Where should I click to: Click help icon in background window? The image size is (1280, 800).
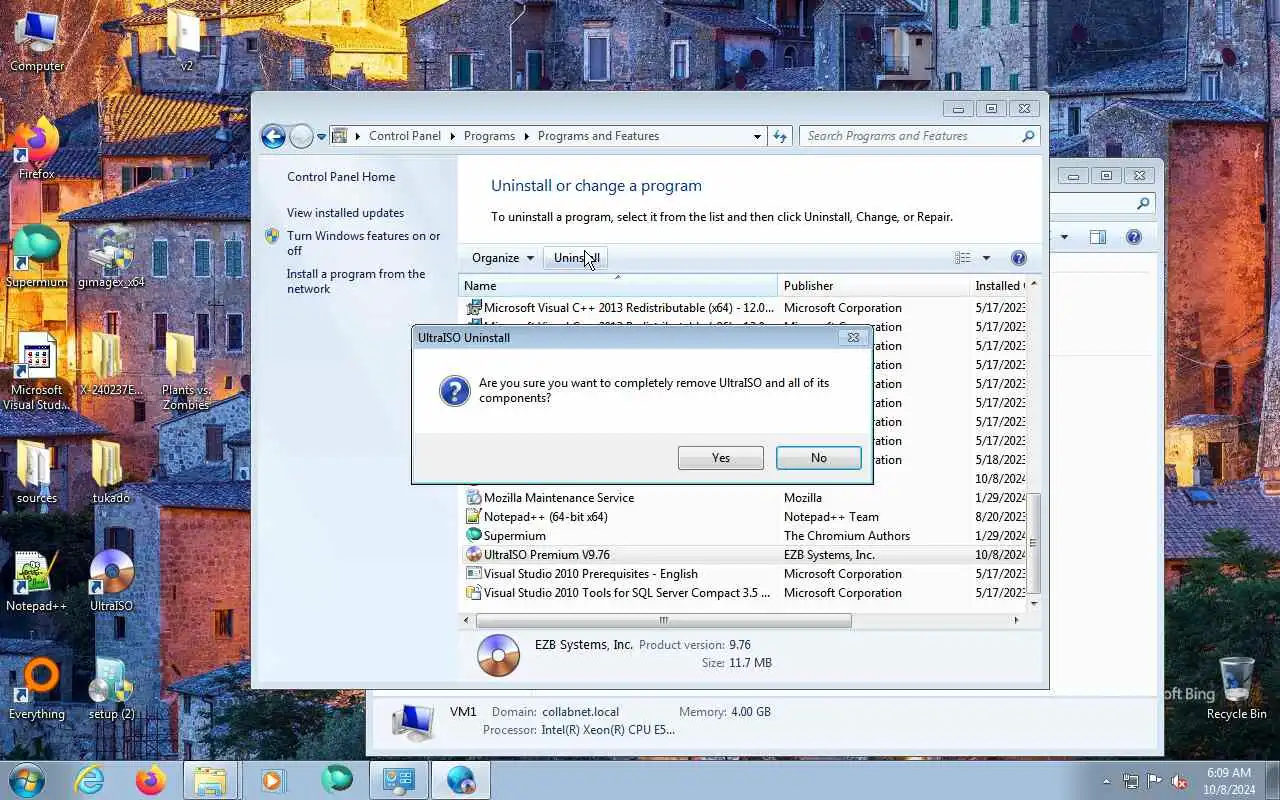tap(1133, 237)
